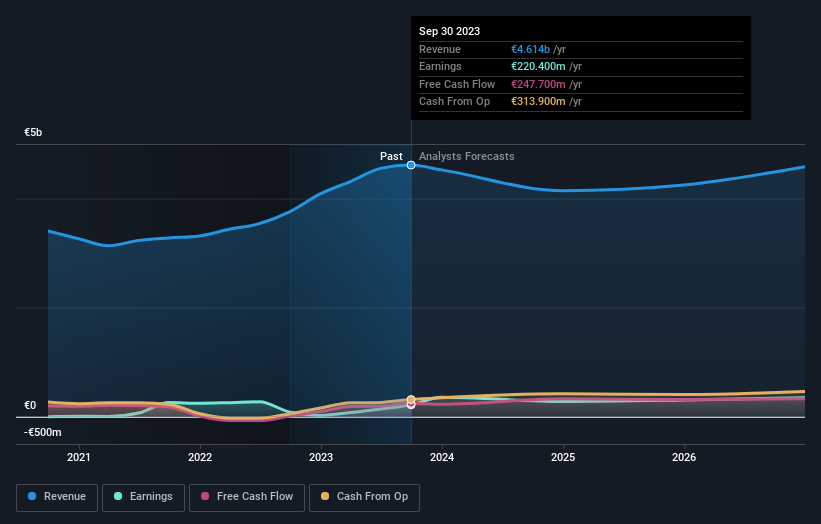Click the €0 y-axis label
Image resolution: width=821 pixels, height=524 pixels.
[30, 406]
